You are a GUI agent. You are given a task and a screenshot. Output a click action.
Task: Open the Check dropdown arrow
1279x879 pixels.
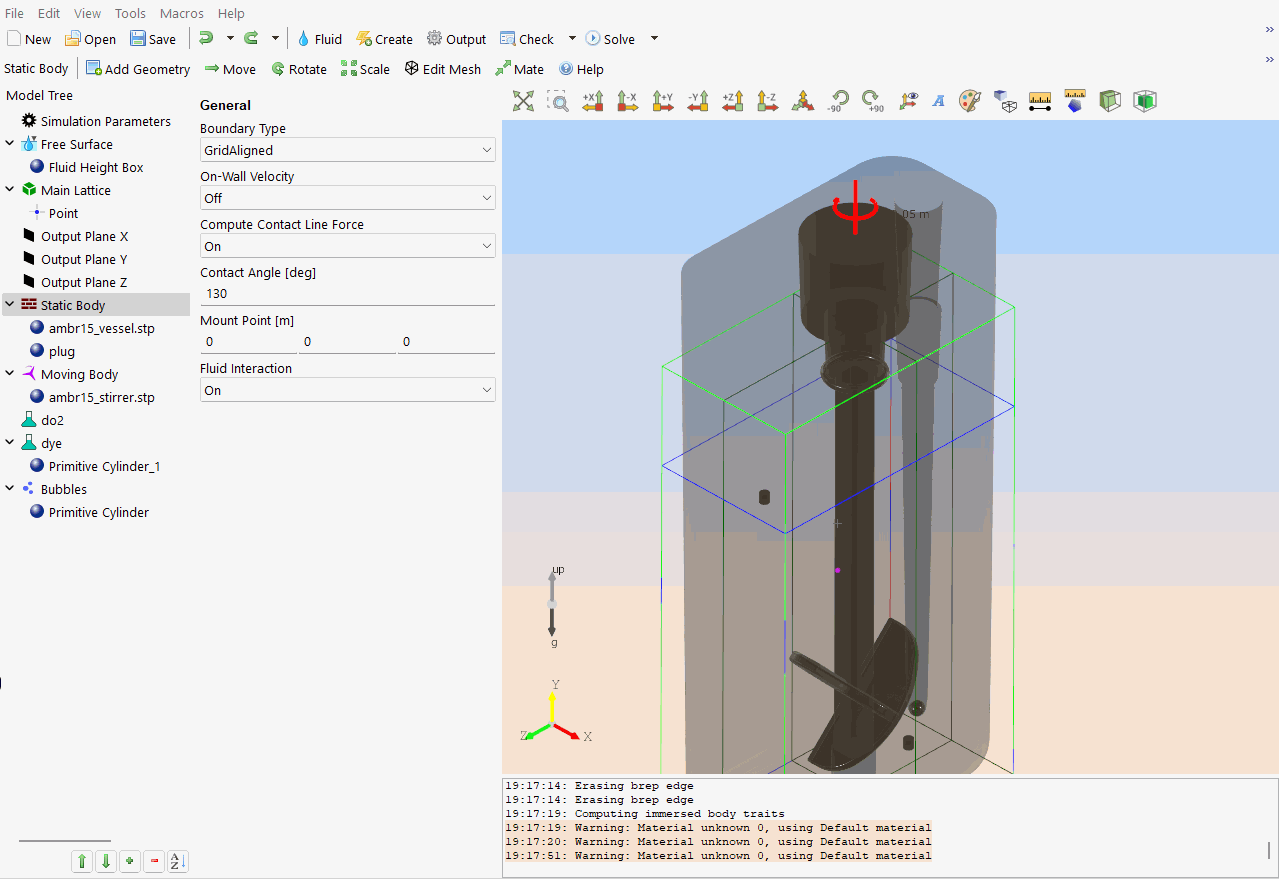tap(572, 38)
